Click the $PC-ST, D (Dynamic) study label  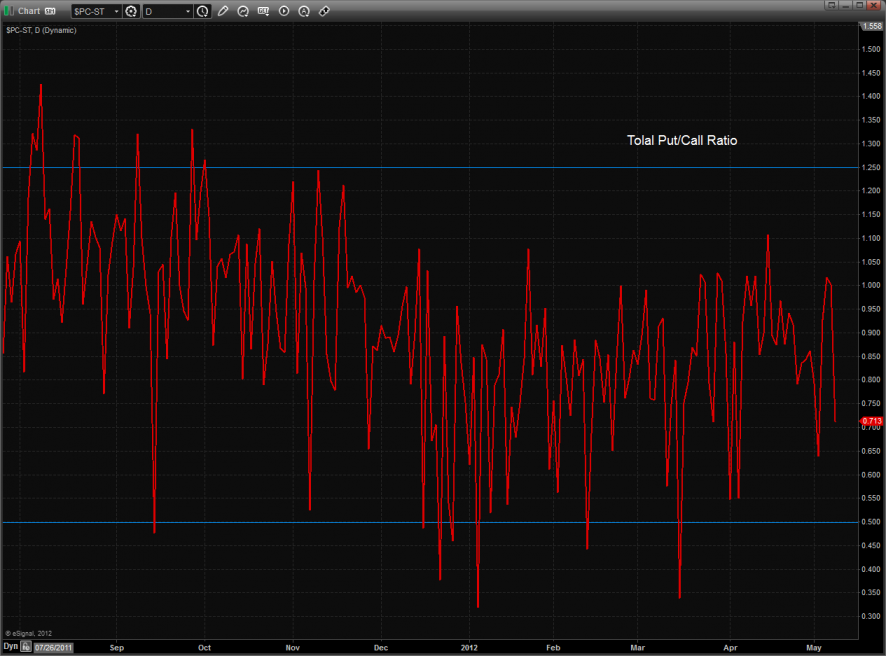(41, 30)
